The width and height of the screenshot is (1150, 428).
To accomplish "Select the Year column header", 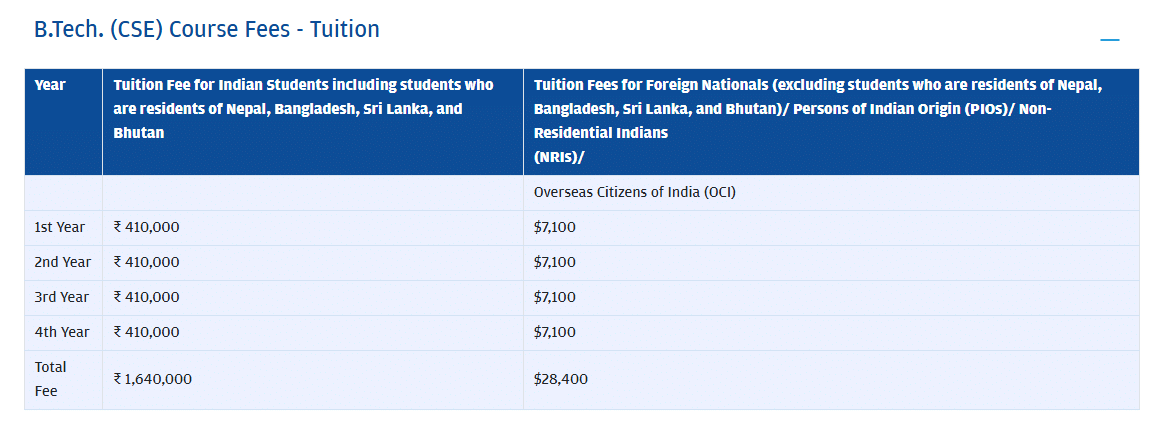I will [x=50, y=85].
